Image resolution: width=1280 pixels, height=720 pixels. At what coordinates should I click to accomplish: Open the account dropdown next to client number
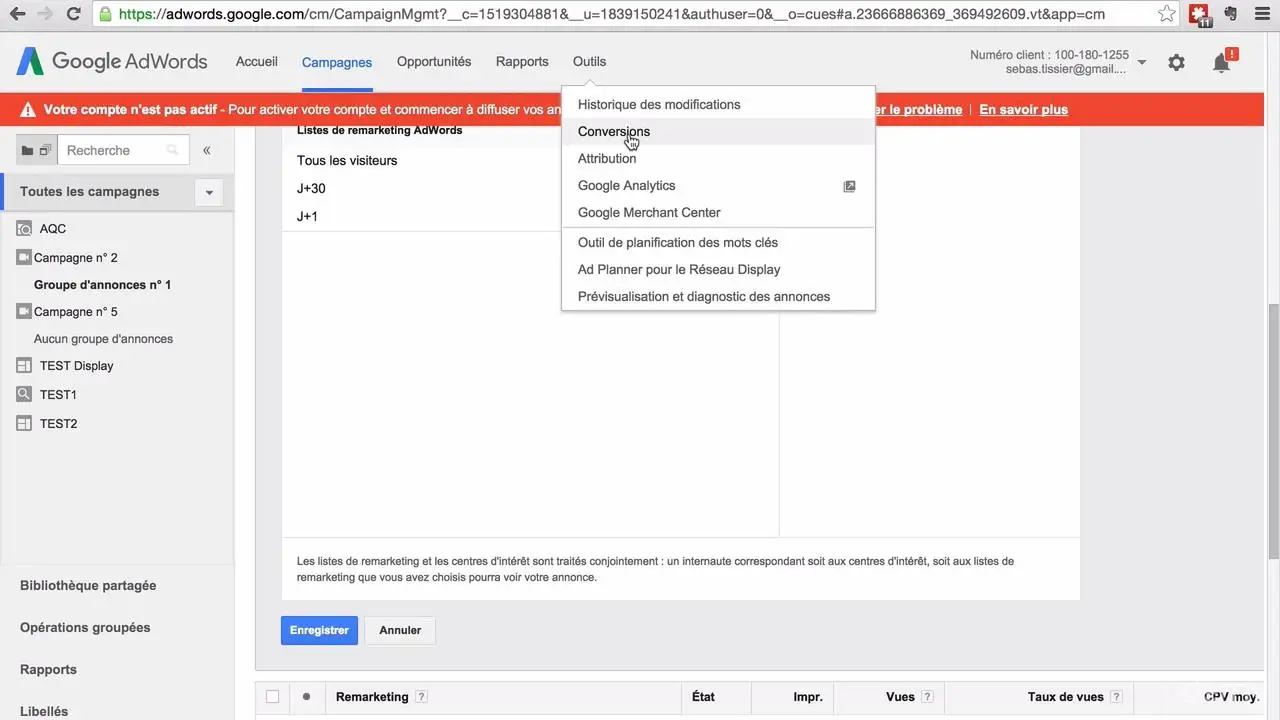tap(1142, 62)
